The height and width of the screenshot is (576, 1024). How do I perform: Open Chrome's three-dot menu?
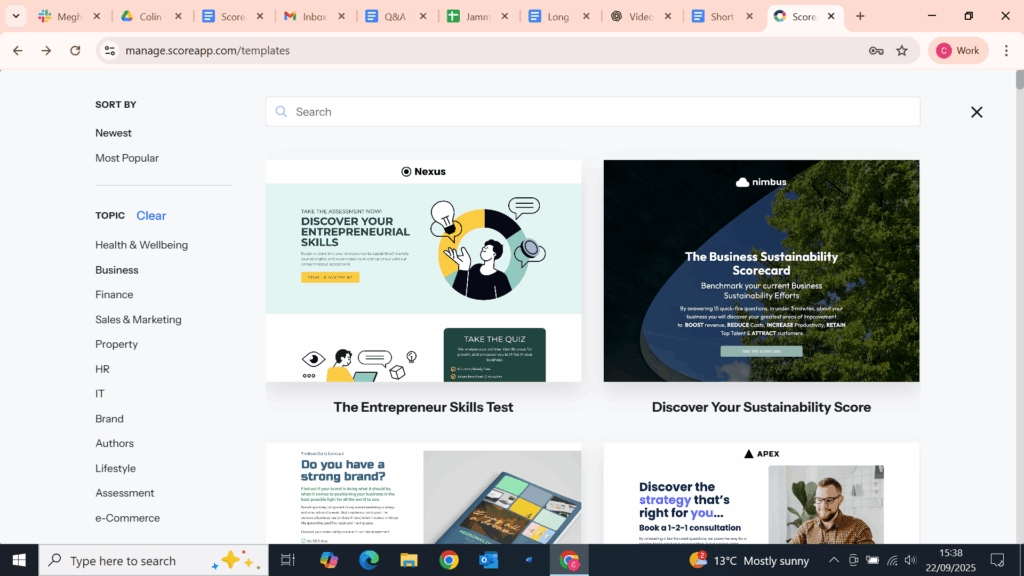tap(1006, 50)
